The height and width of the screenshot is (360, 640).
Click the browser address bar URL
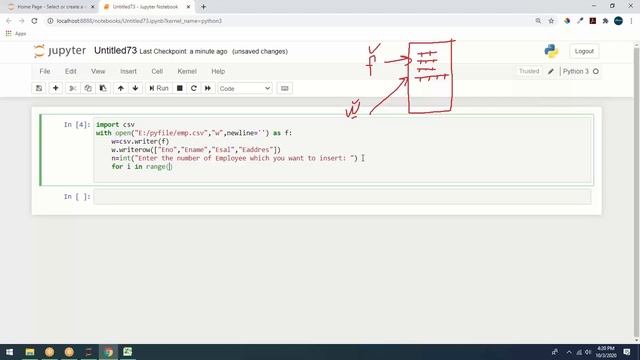click(139, 21)
